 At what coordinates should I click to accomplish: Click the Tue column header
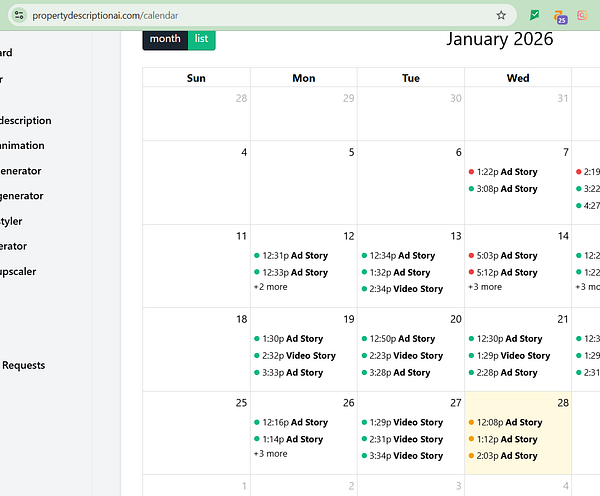(x=411, y=78)
